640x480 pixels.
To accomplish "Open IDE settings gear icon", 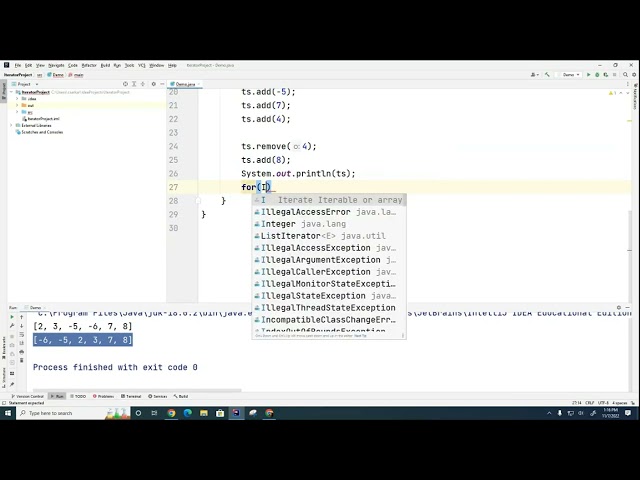I will point(633,74).
